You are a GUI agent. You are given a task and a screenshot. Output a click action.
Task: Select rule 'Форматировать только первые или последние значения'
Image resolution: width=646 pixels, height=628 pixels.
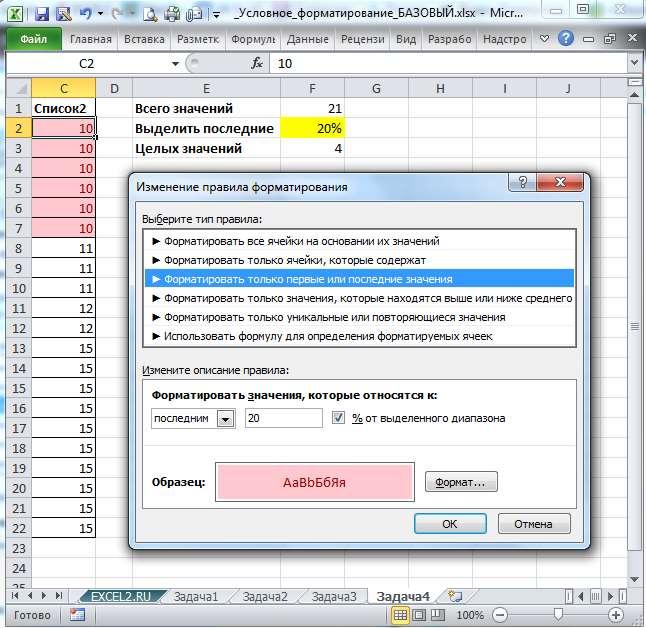tap(359, 279)
